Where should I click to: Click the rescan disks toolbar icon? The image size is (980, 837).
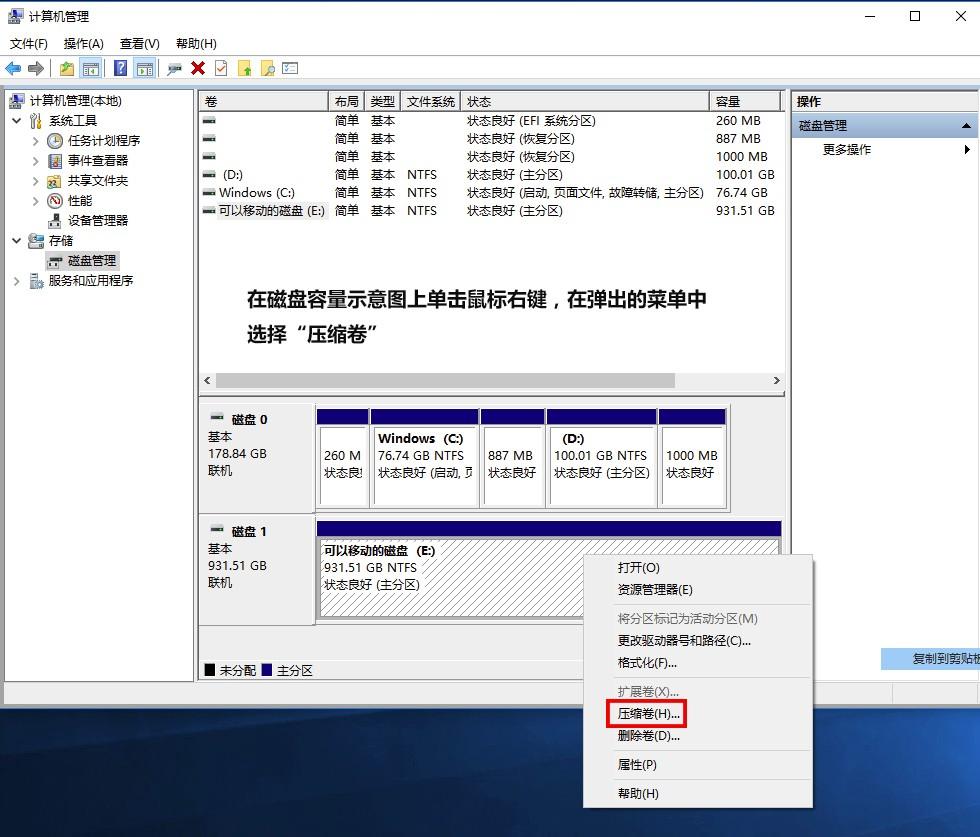point(174,68)
